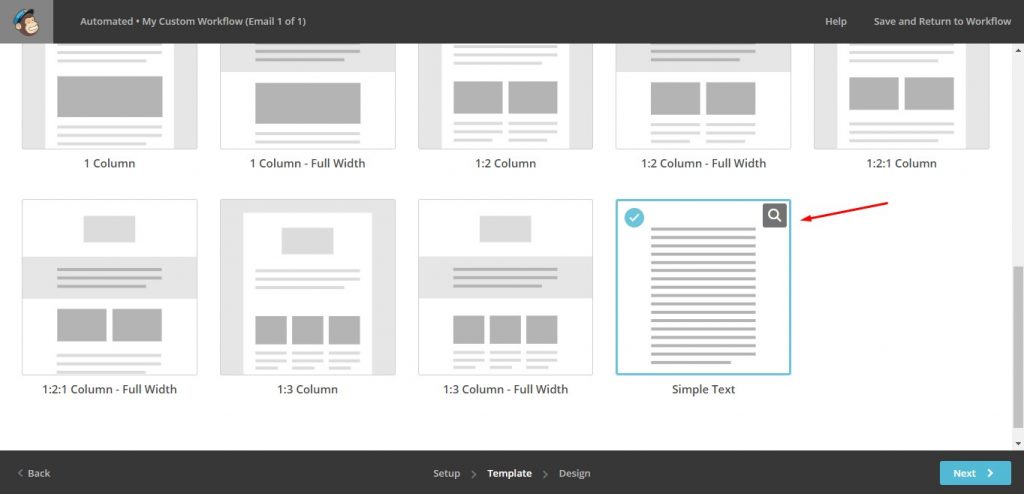Select the 1:3 Column template
The height and width of the screenshot is (494, 1024).
point(308,287)
